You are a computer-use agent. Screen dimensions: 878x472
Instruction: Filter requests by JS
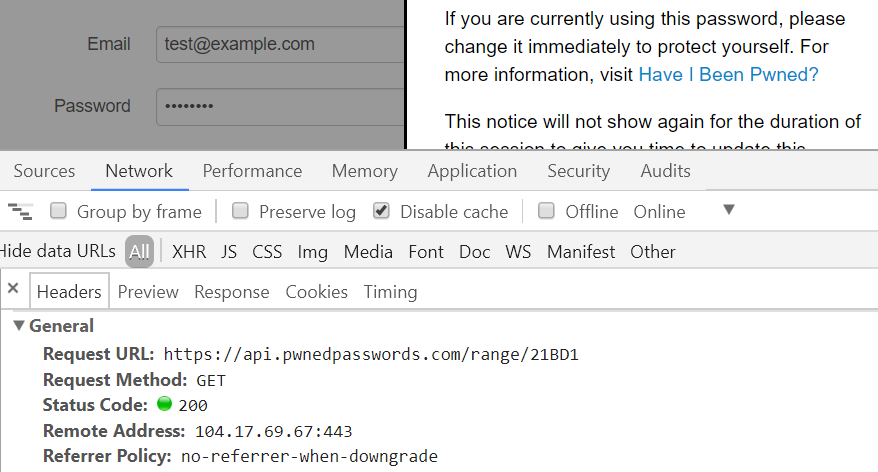[x=229, y=252]
